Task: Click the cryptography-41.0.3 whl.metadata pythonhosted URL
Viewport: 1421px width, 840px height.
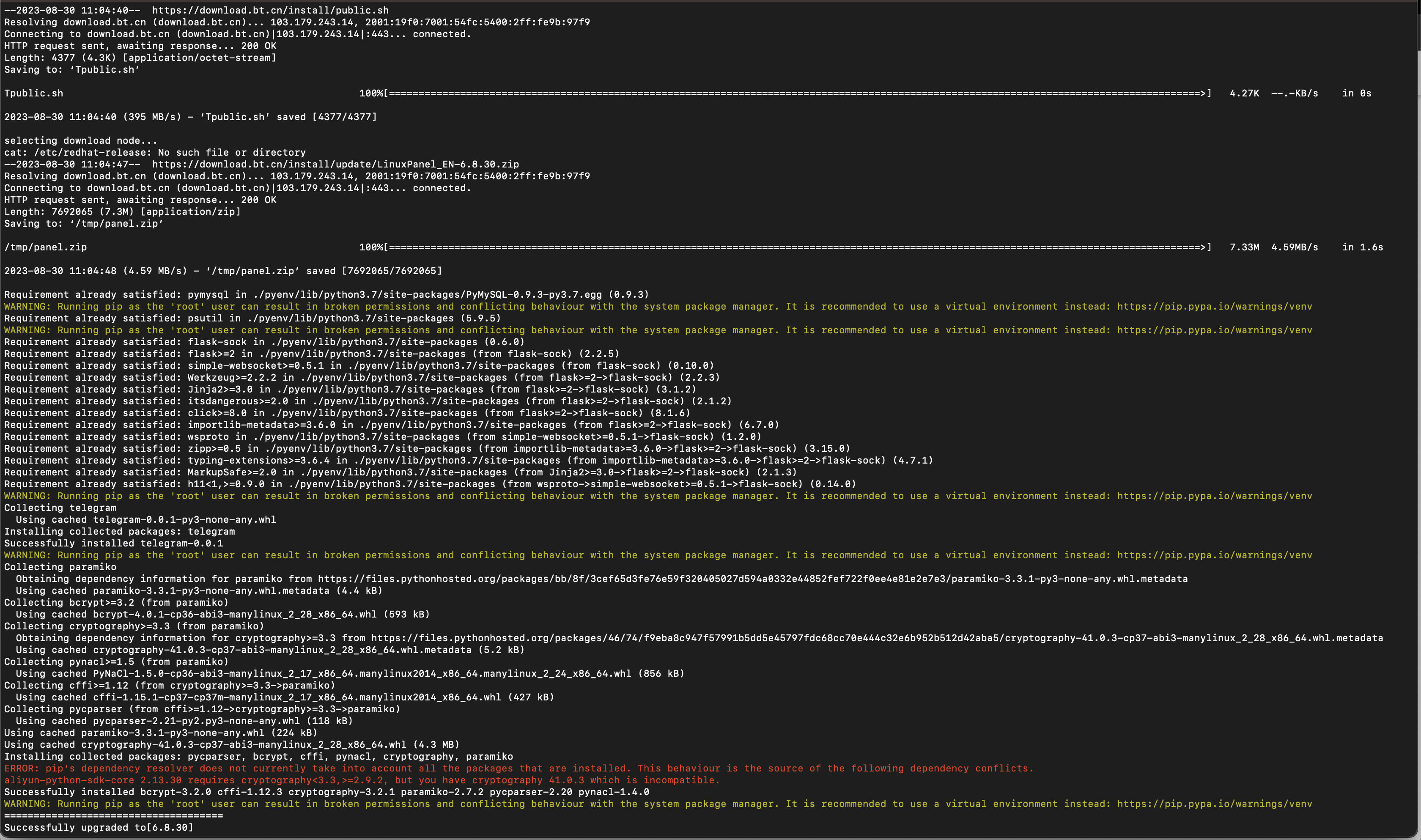Action: 877,638
